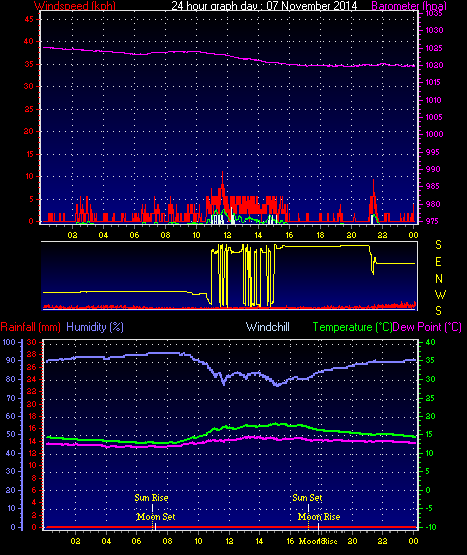
Task: Click the 'Dew Point (°C)' legend label
Action: pyautogui.click(x=427, y=327)
